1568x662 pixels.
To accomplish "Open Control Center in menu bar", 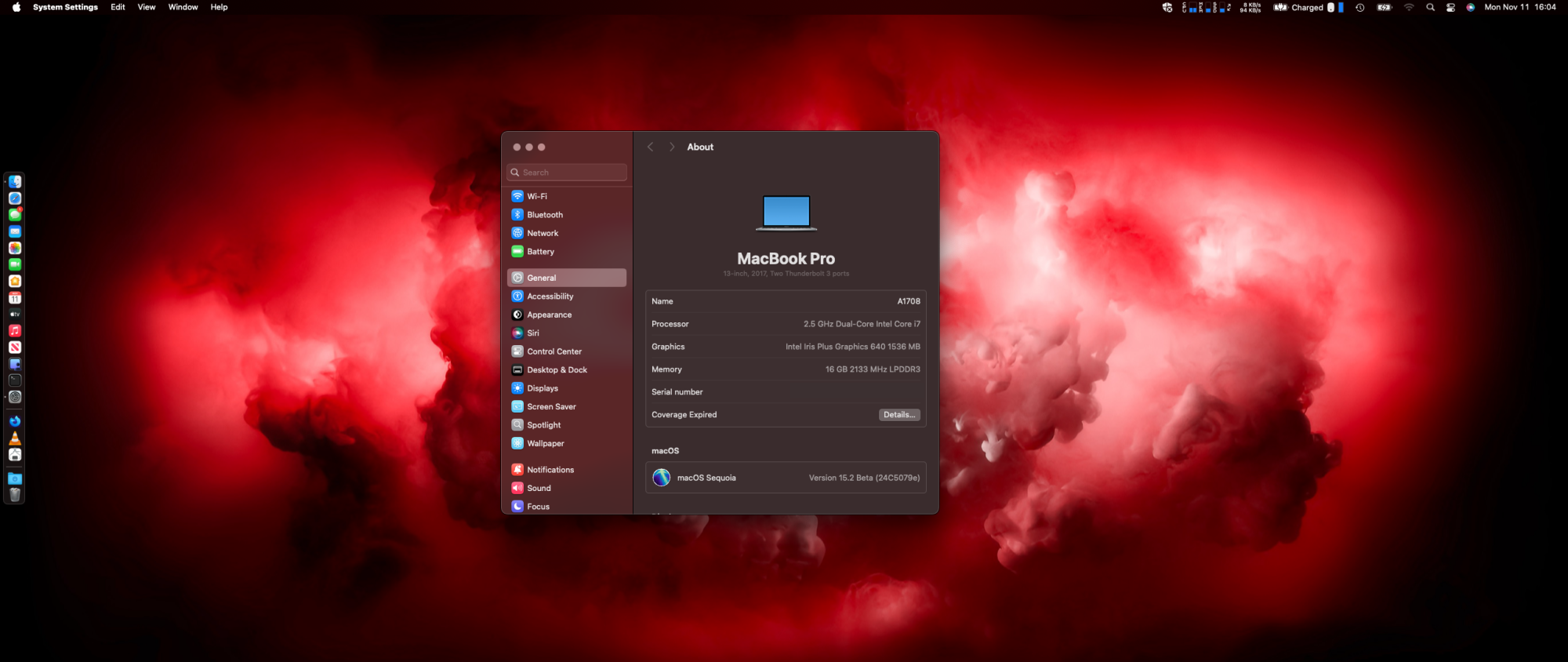I will [x=1450, y=7].
